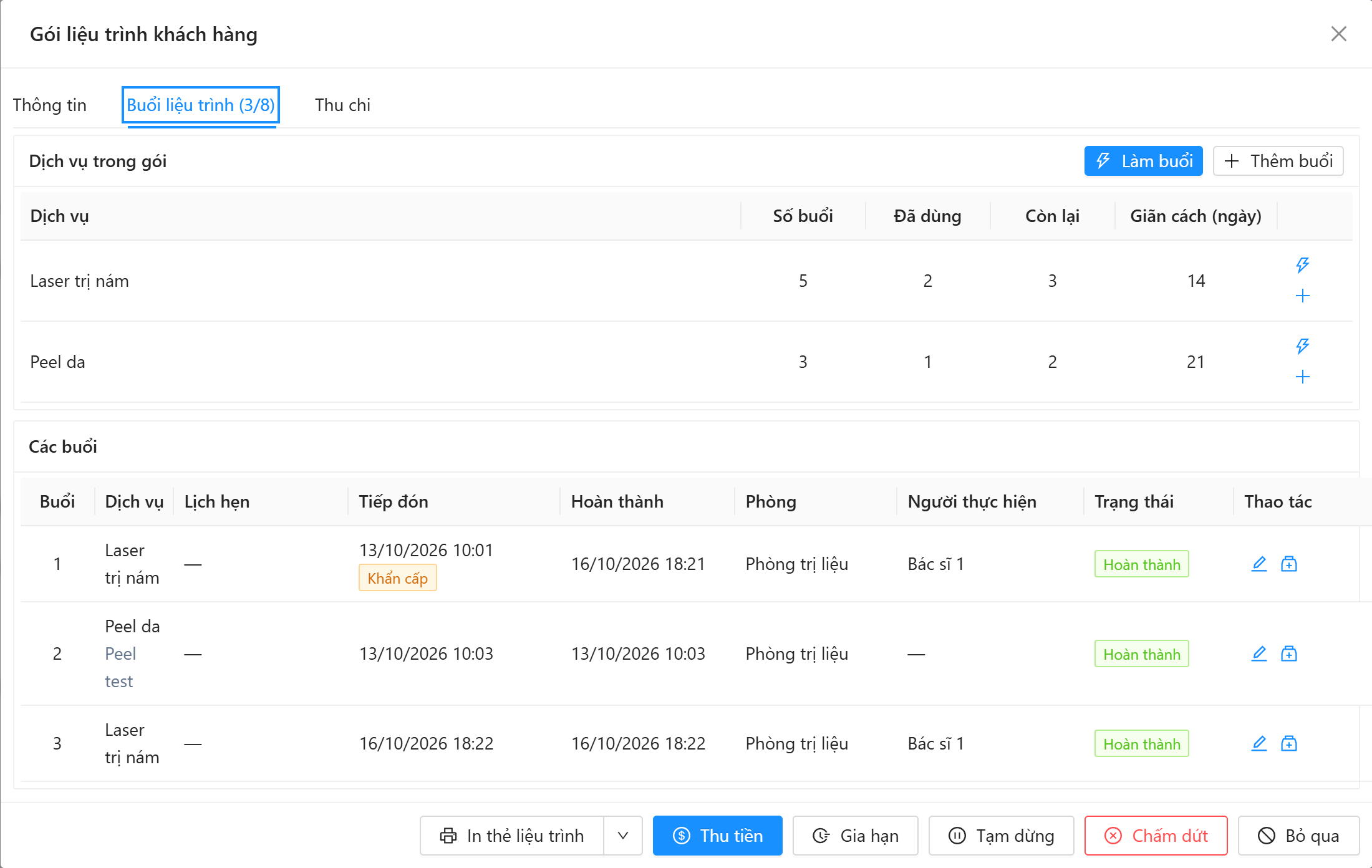This screenshot has height=868, width=1372.
Task: Open the medical kit icon for session 3
Action: point(1289,743)
